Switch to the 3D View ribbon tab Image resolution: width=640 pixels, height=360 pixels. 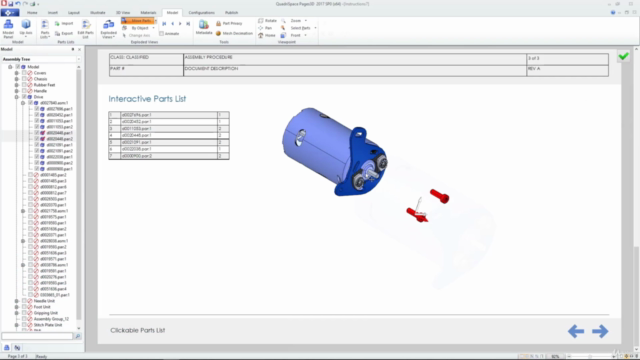click(123, 13)
